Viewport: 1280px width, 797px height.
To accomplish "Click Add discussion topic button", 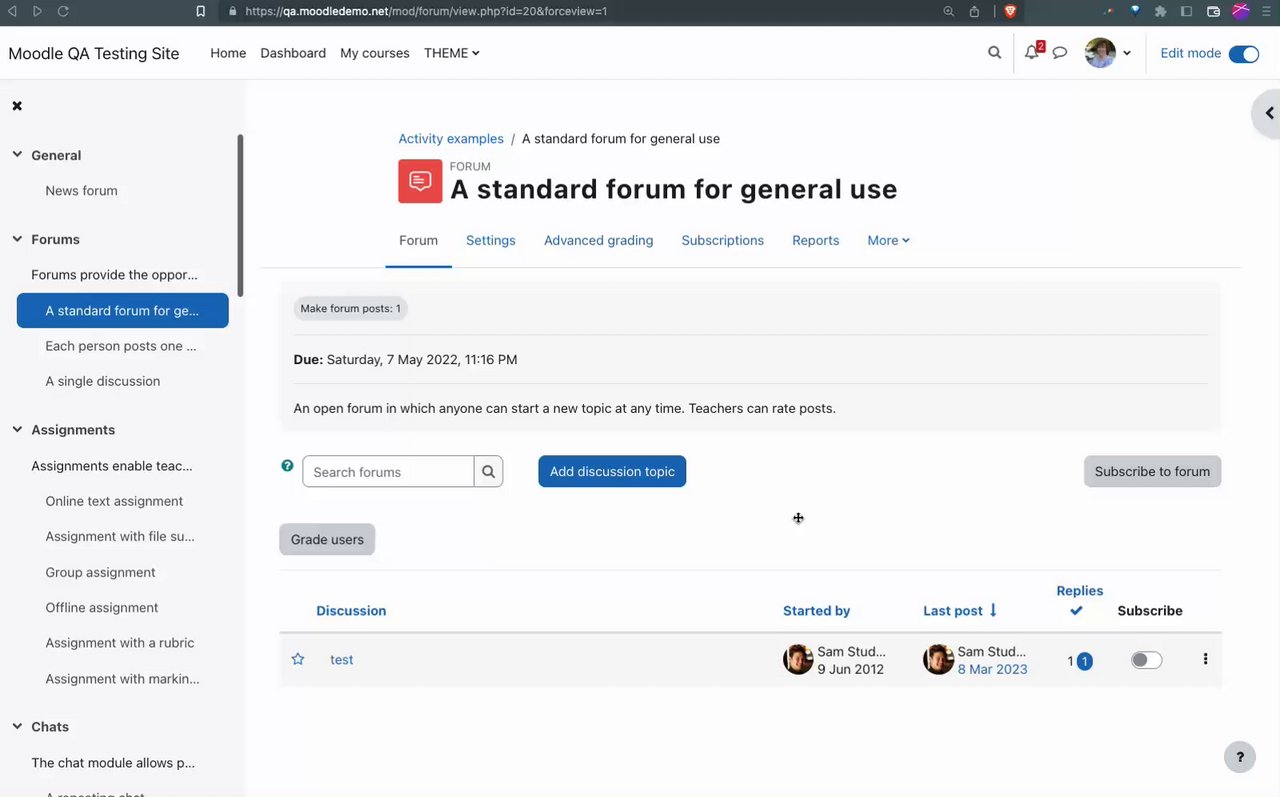I will (612, 472).
